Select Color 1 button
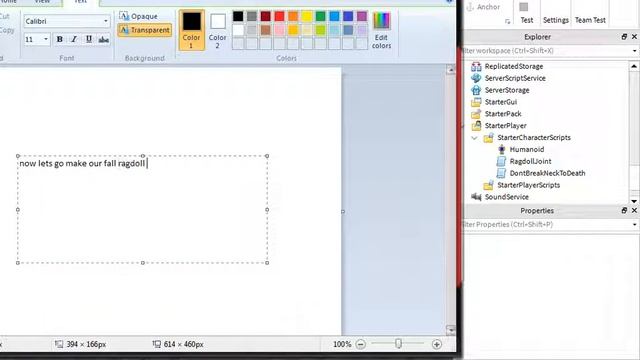This screenshot has width=640, height=360. (191, 30)
